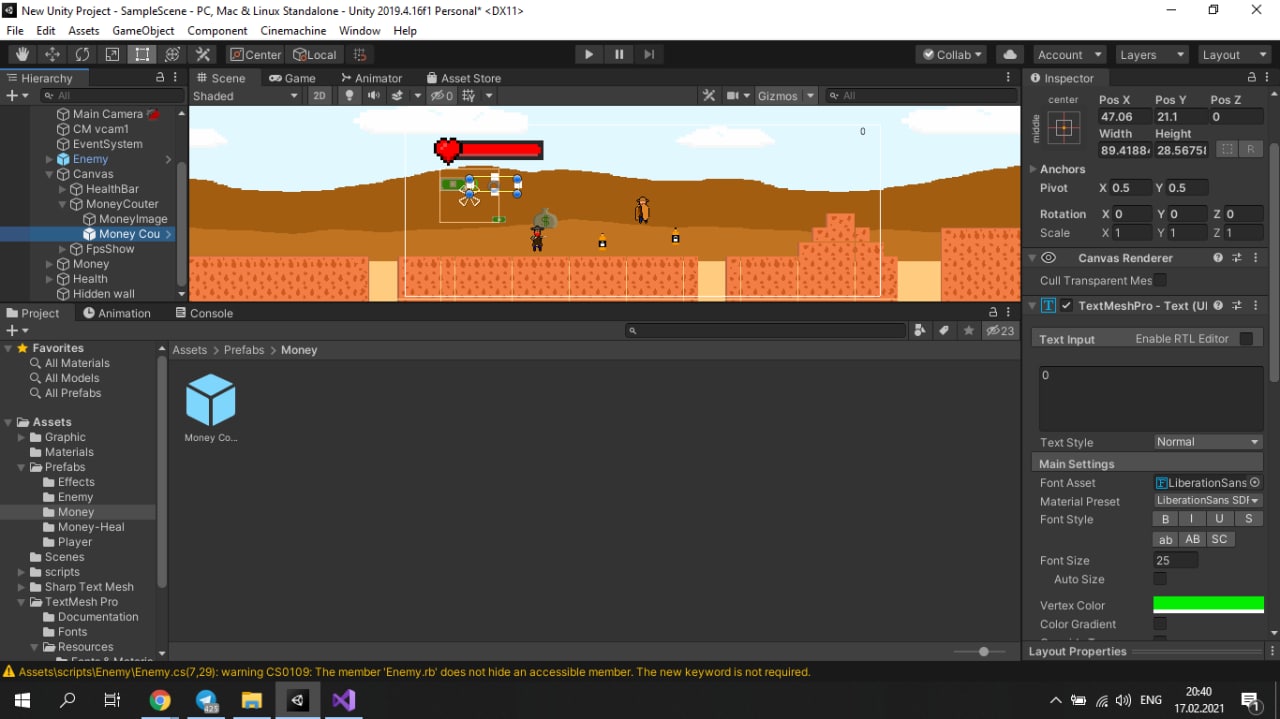1280x719 pixels.
Task: Select the Rect tool
Action: click(142, 55)
